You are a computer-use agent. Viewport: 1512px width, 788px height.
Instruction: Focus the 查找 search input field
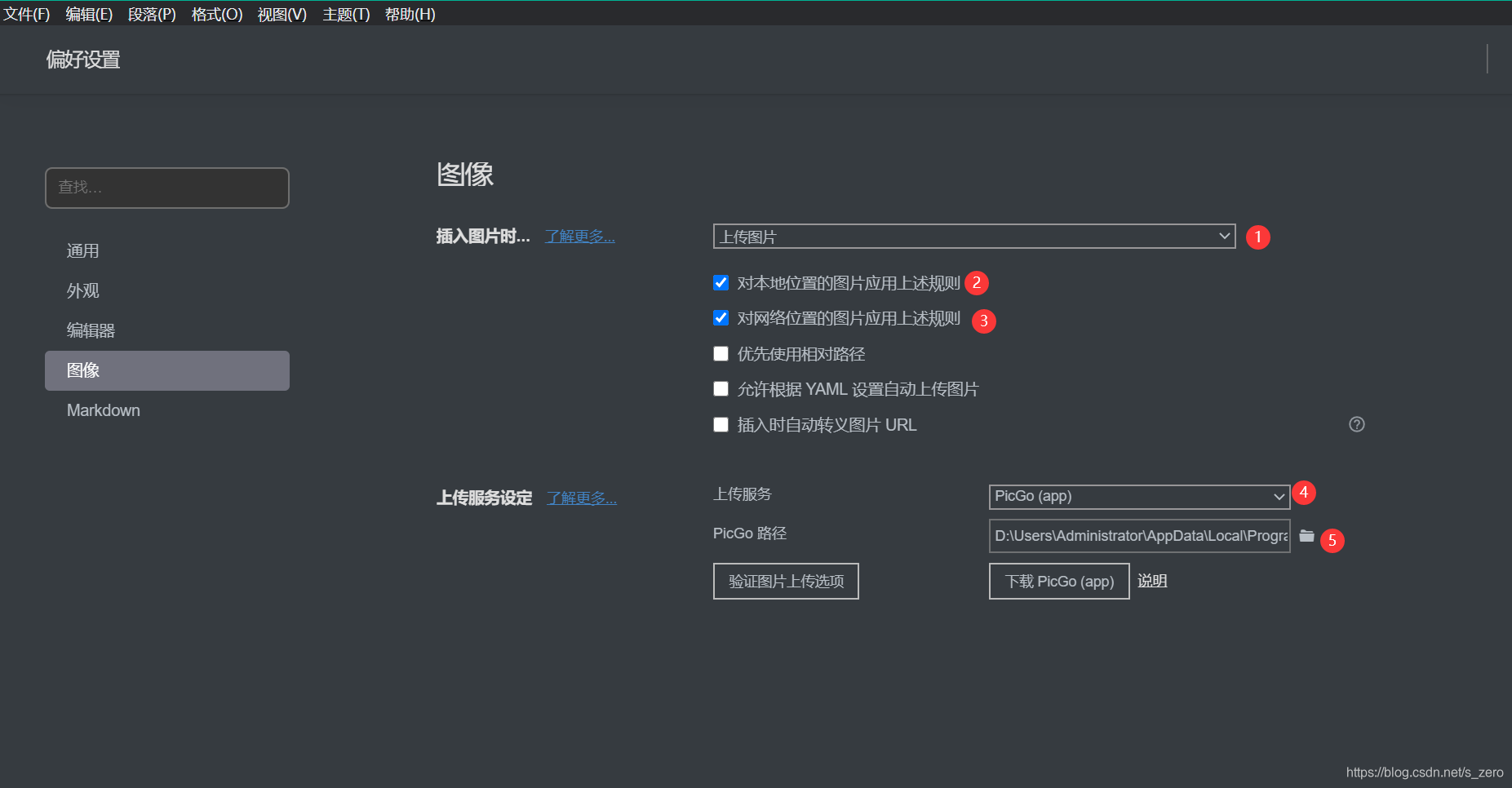coord(167,188)
